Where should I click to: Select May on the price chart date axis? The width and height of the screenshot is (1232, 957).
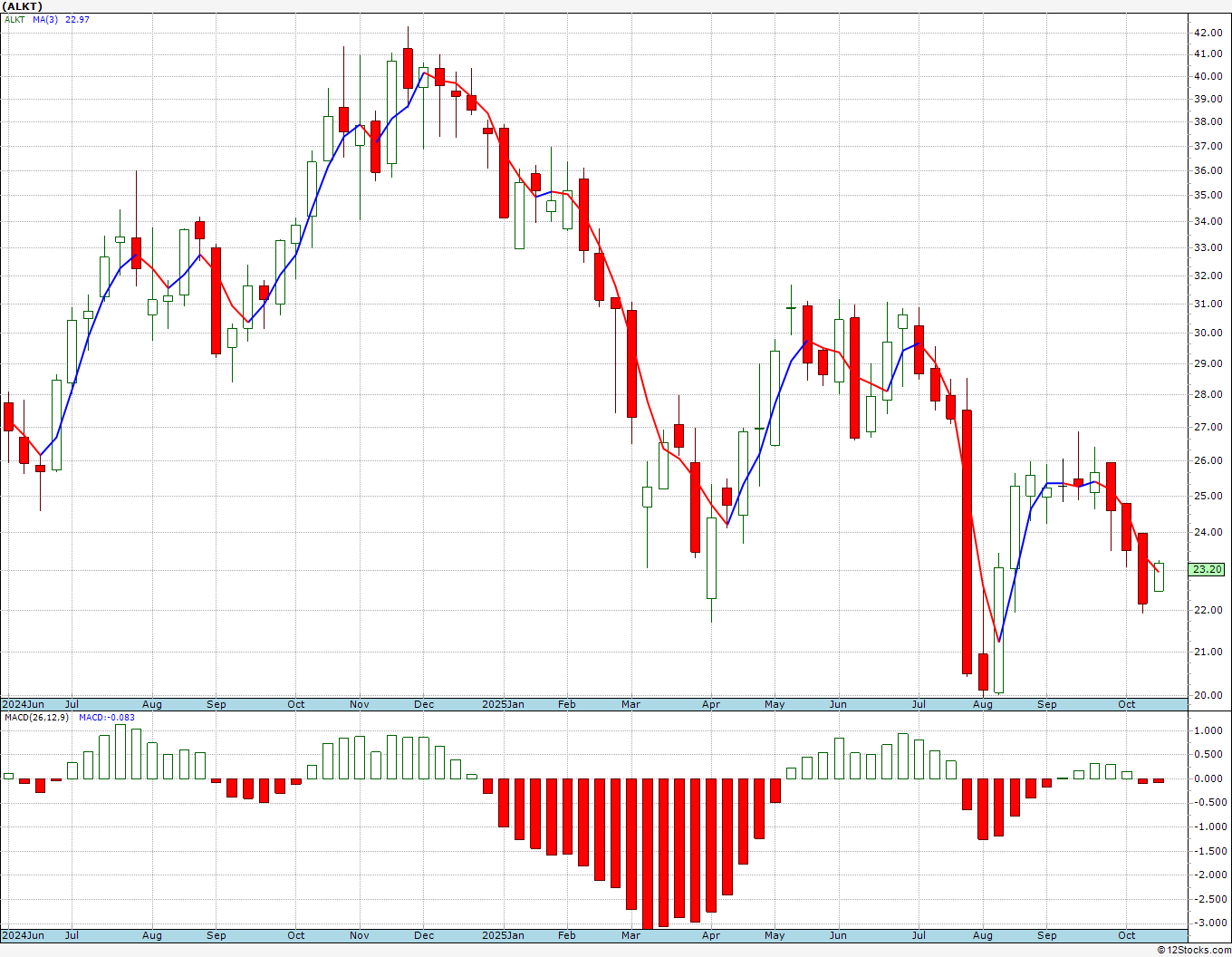(775, 704)
